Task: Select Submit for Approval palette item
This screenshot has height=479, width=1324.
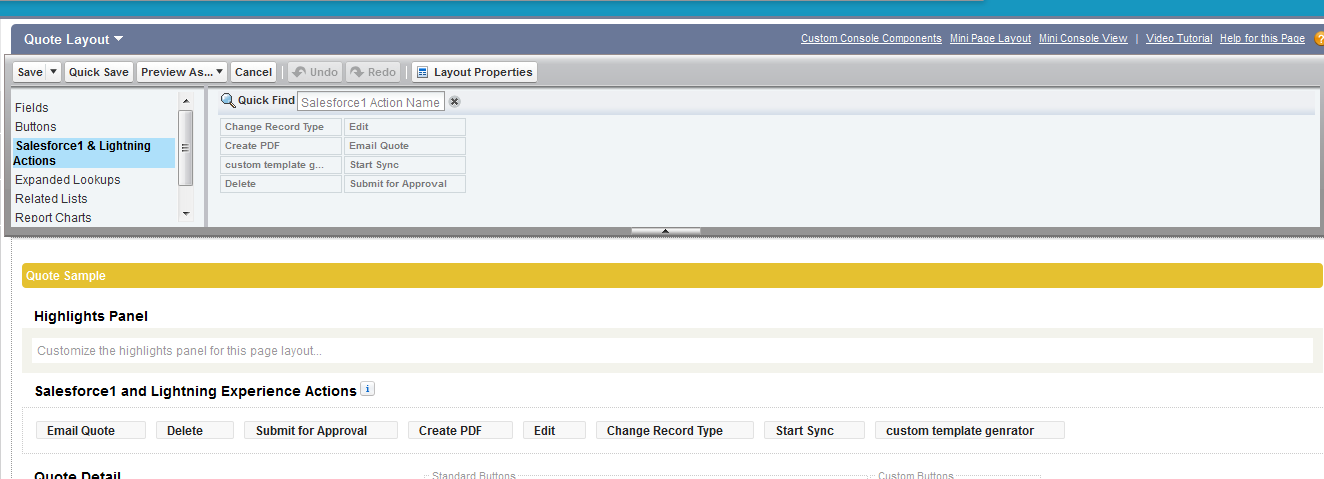Action: pos(404,184)
